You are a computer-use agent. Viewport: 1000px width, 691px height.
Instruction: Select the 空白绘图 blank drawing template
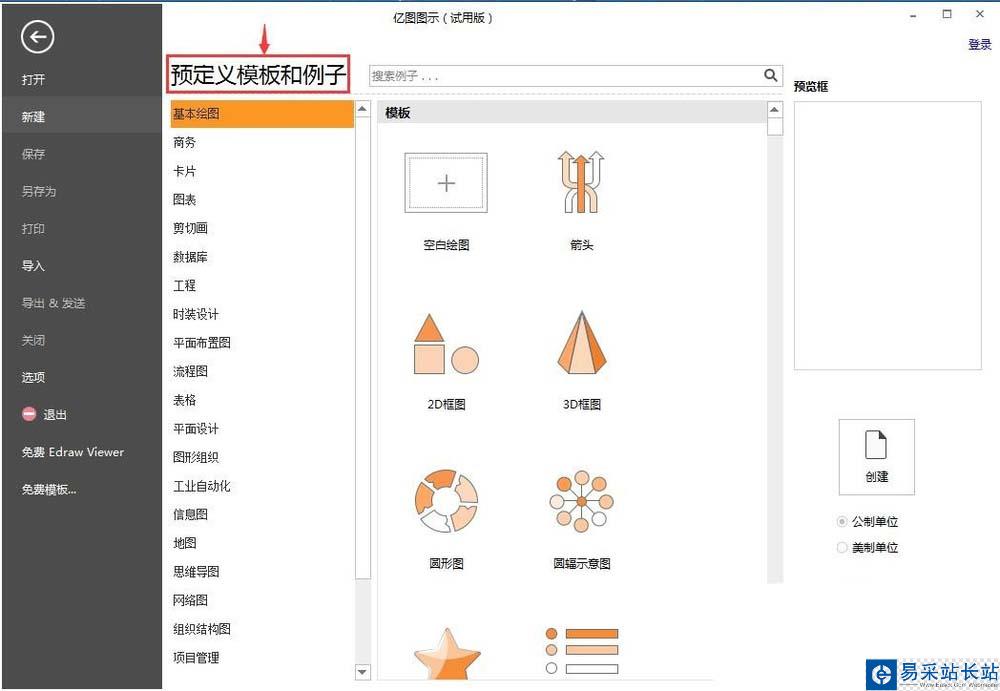[x=446, y=182]
